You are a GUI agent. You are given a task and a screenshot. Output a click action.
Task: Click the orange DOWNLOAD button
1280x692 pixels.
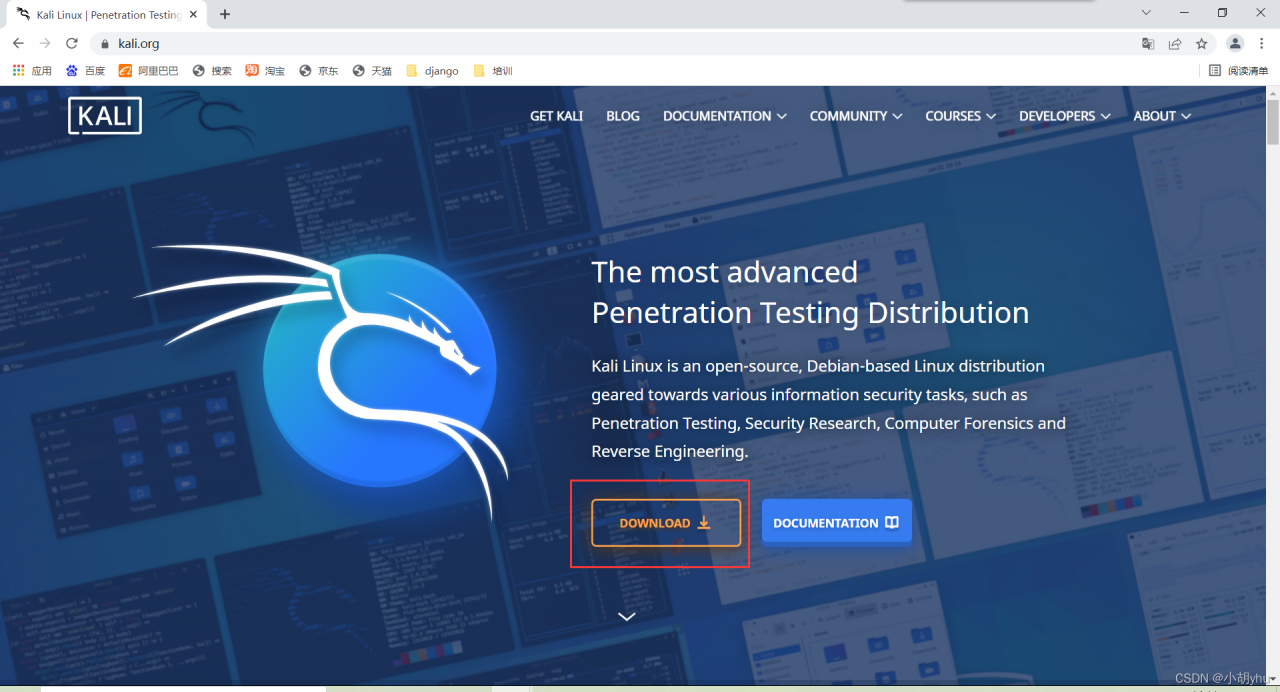tap(666, 523)
